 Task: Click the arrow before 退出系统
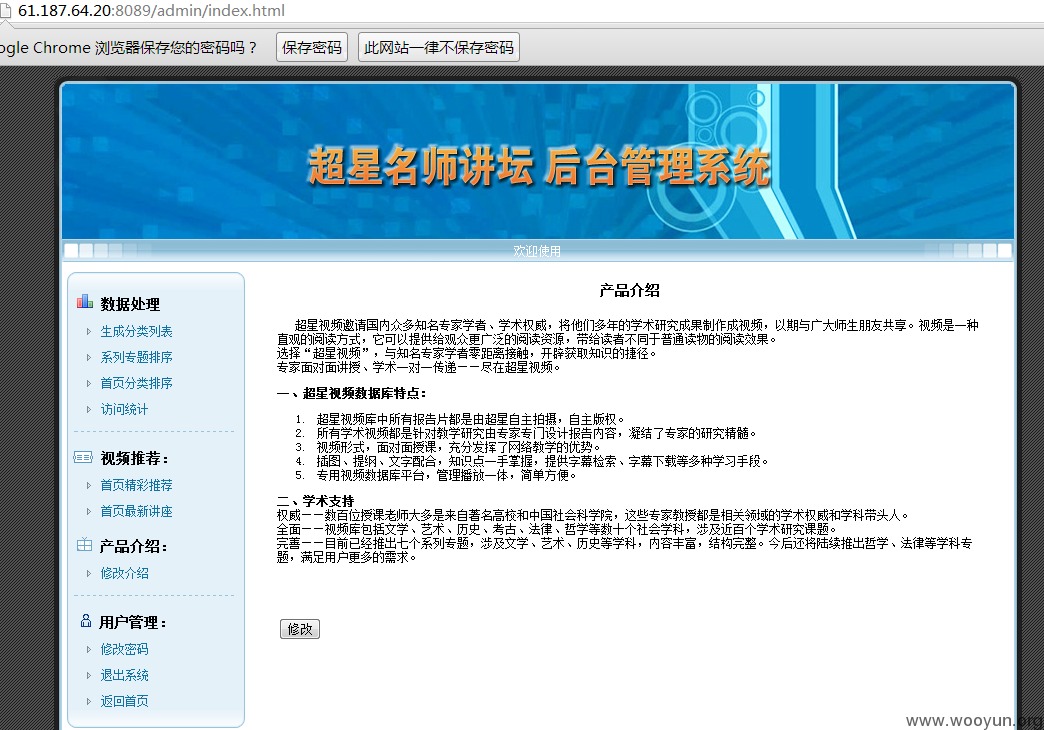[89, 675]
